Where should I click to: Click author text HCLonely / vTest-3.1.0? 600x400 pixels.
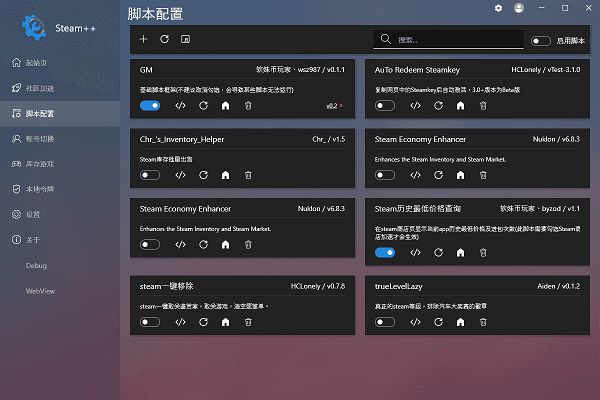point(546,70)
